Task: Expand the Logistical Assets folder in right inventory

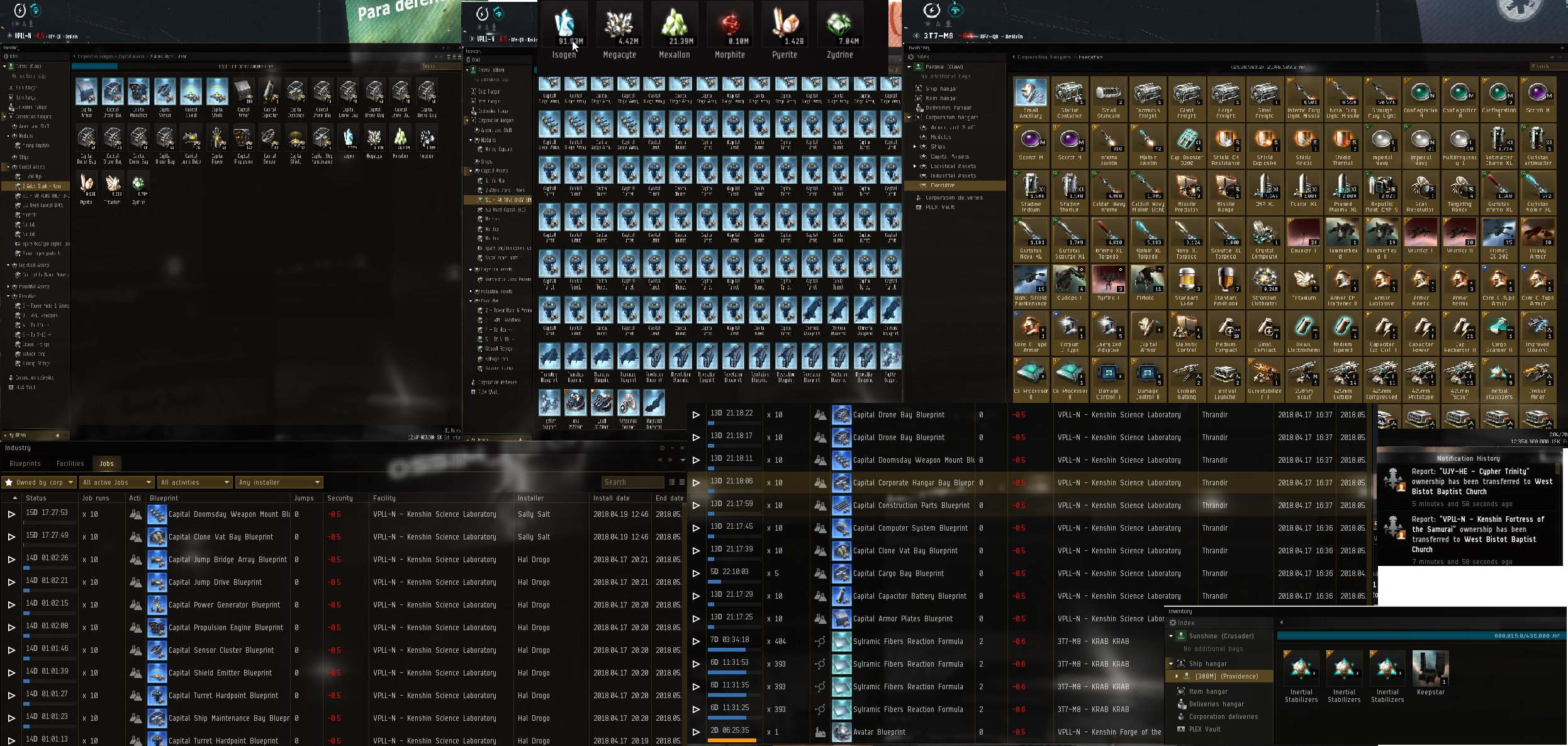Action: [916, 166]
